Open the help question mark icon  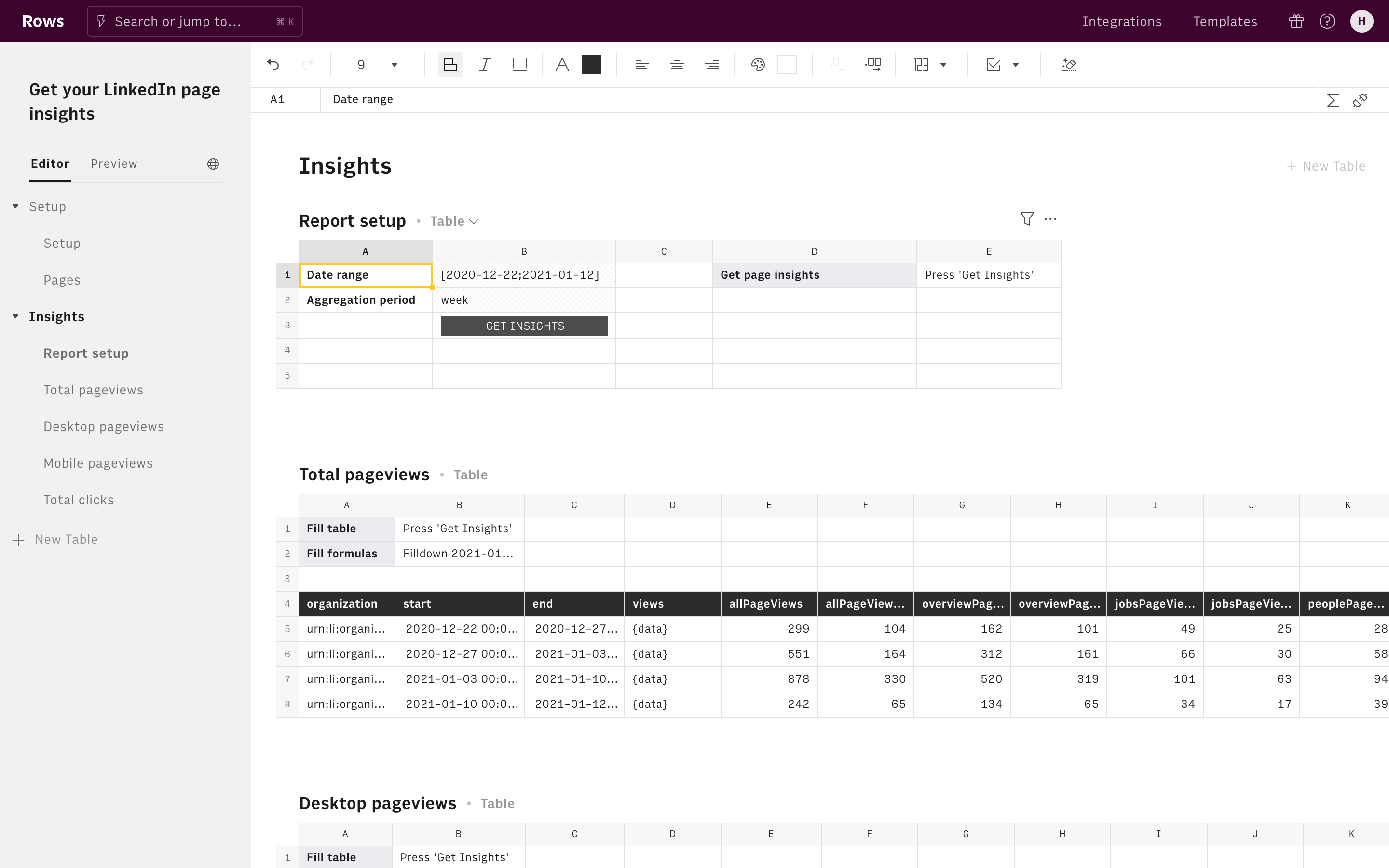(x=1327, y=21)
